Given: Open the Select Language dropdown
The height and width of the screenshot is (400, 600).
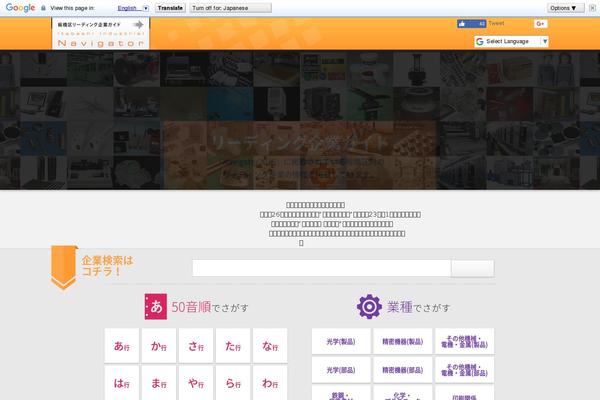Looking at the screenshot, I should click(512, 41).
